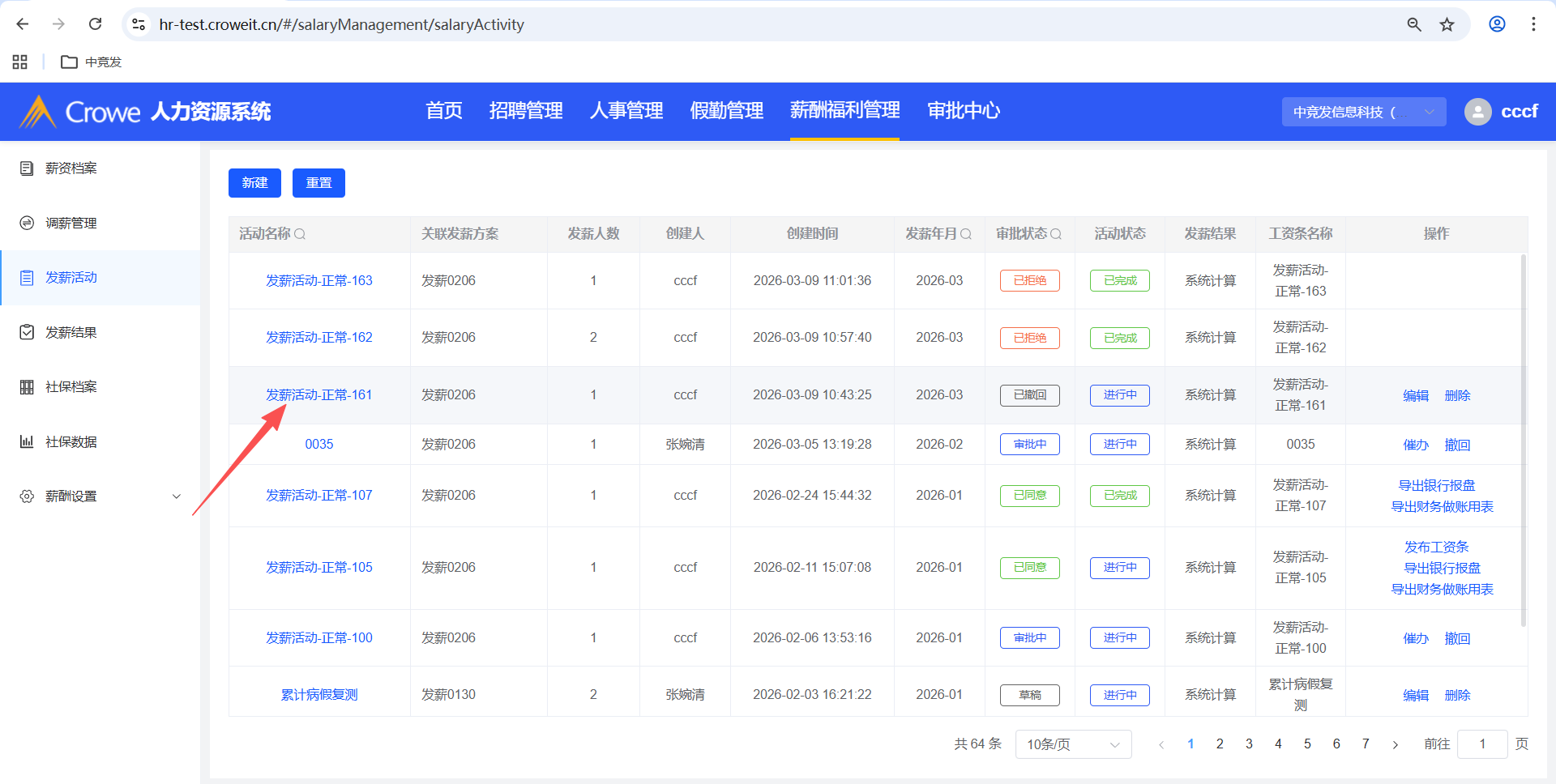The image size is (1556, 784).
Task: Open the 社保档案 sidebar icon
Action: click(x=27, y=387)
